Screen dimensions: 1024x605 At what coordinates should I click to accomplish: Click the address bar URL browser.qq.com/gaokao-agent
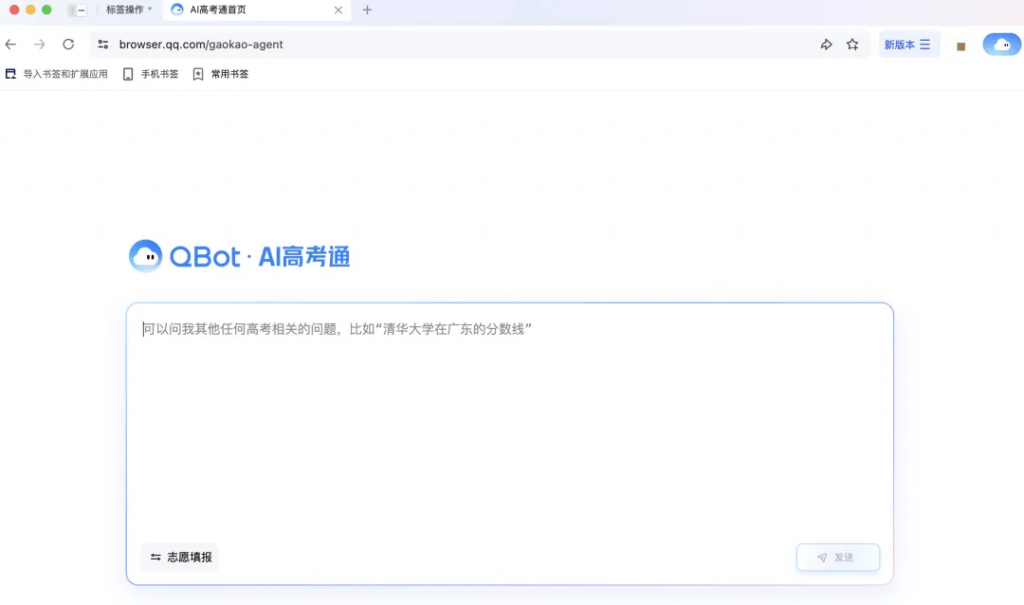[200, 44]
